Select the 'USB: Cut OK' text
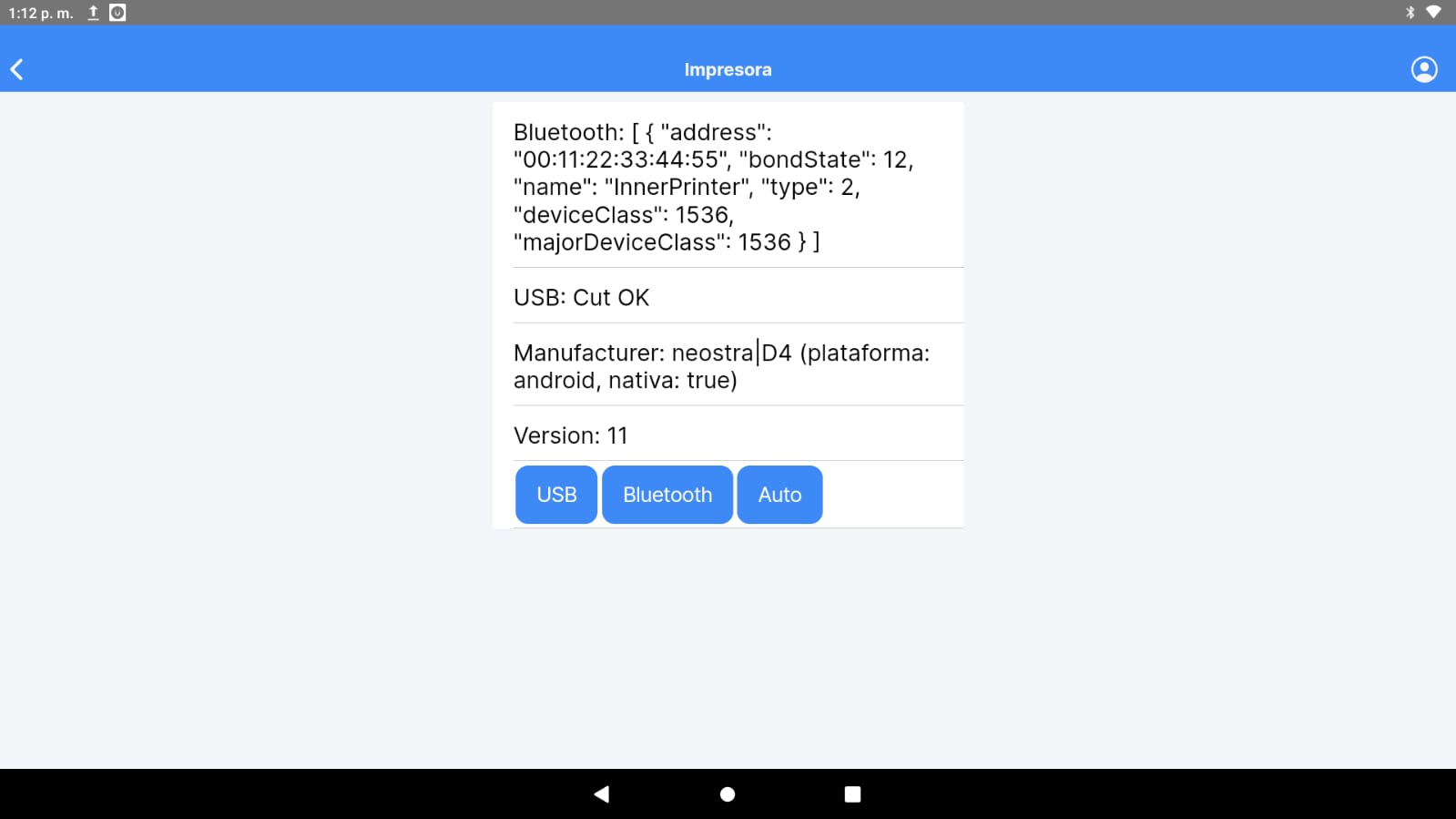Viewport: 1456px width, 819px height. coord(581,298)
